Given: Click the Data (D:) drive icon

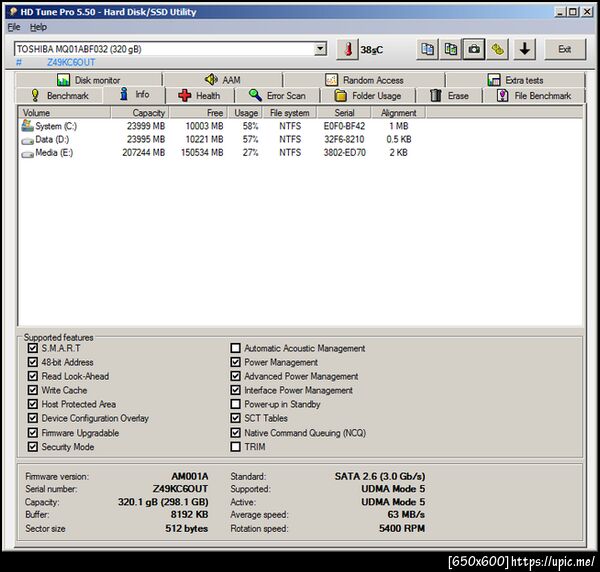Looking at the screenshot, I should coord(27,141).
